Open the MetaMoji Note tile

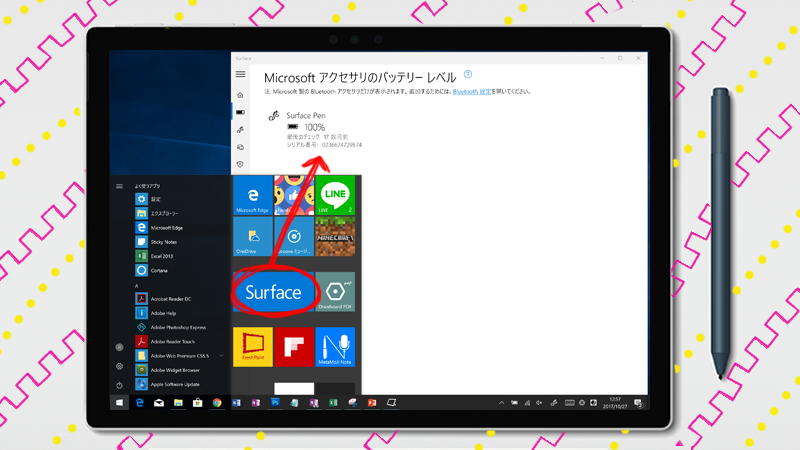(x=335, y=347)
